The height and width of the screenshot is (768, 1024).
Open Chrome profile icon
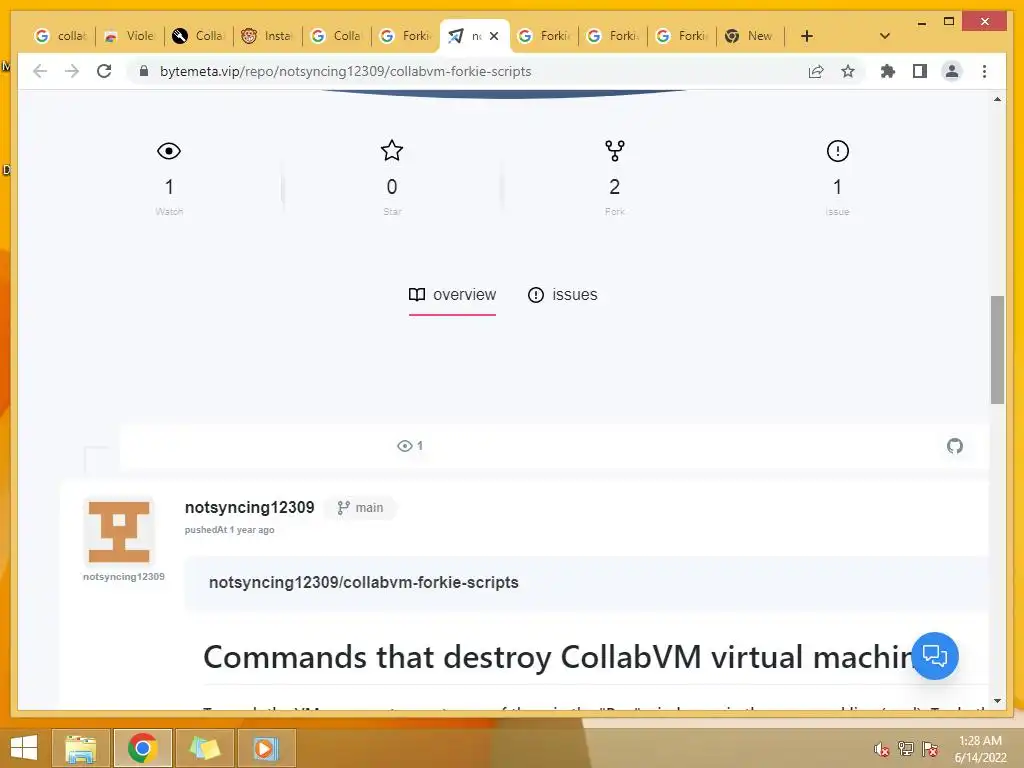point(952,71)
